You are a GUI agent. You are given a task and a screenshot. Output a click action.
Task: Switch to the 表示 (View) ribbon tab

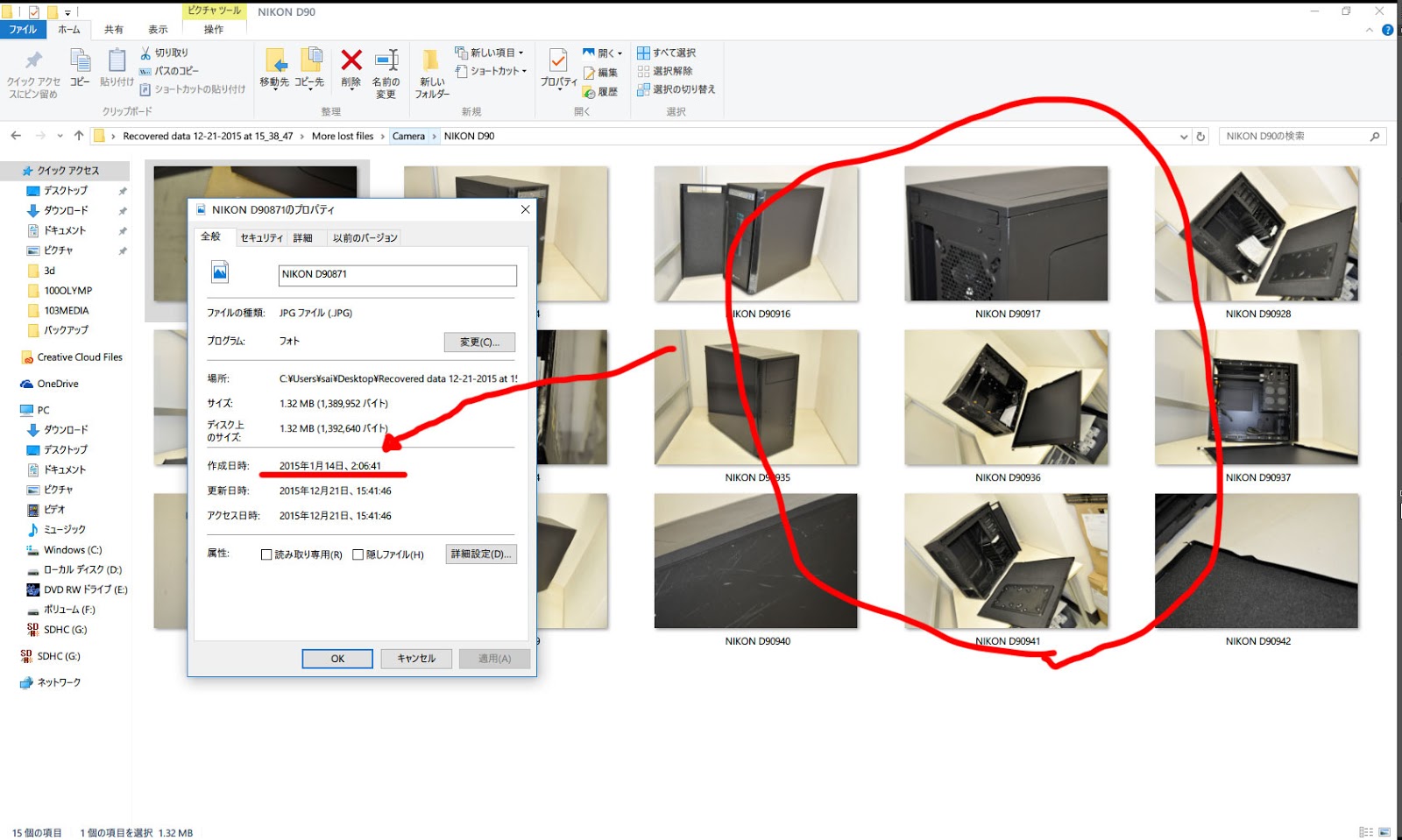tap(158, 30)
